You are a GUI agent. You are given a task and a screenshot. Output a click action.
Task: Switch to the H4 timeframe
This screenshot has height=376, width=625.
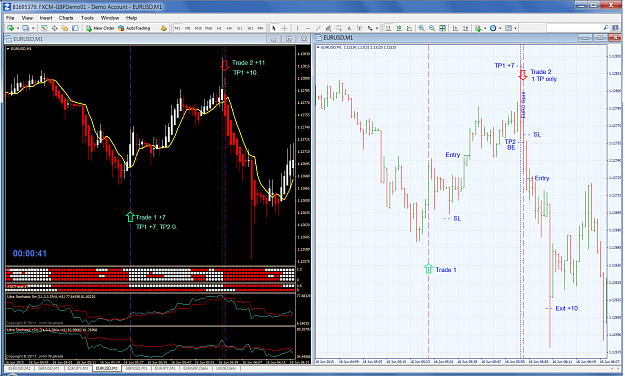(229, 28)
